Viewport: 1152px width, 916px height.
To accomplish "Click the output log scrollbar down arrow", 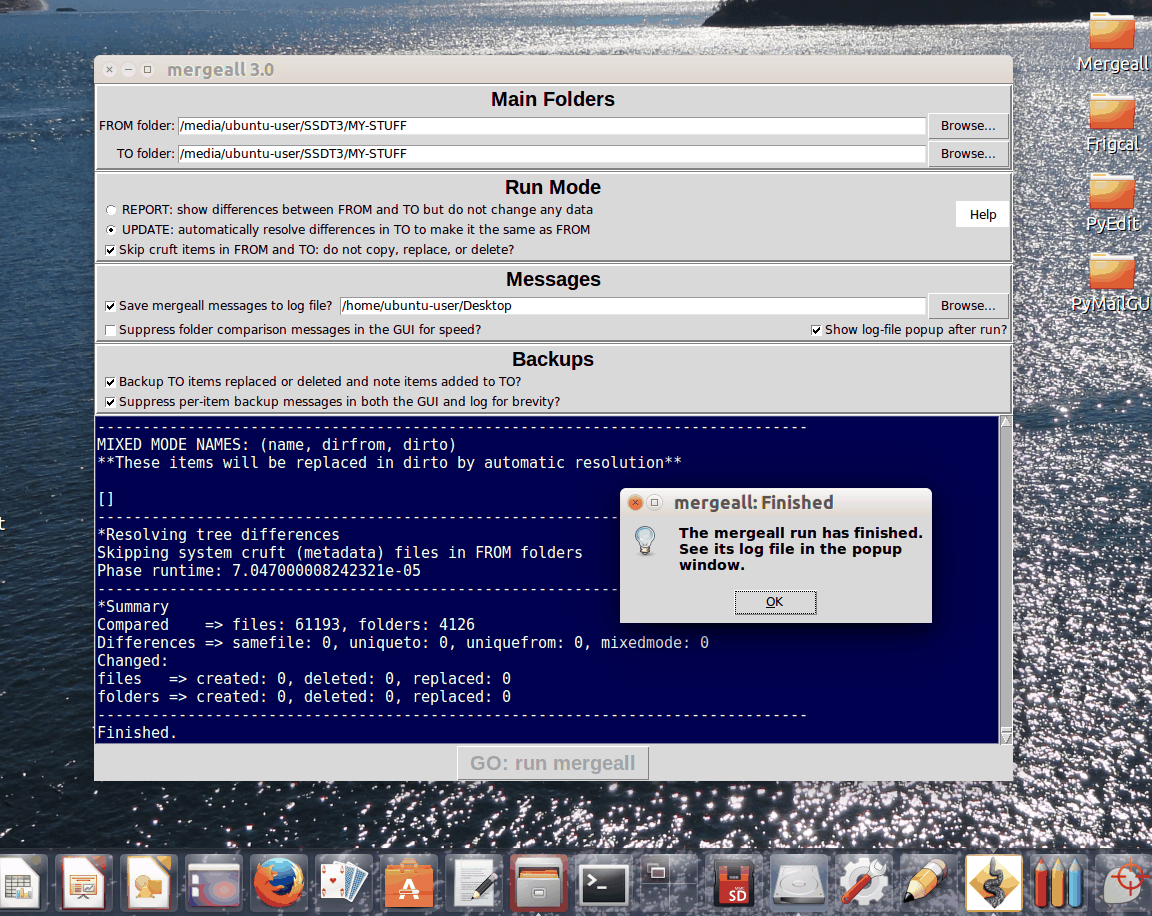I will (x=1006, y=736).
